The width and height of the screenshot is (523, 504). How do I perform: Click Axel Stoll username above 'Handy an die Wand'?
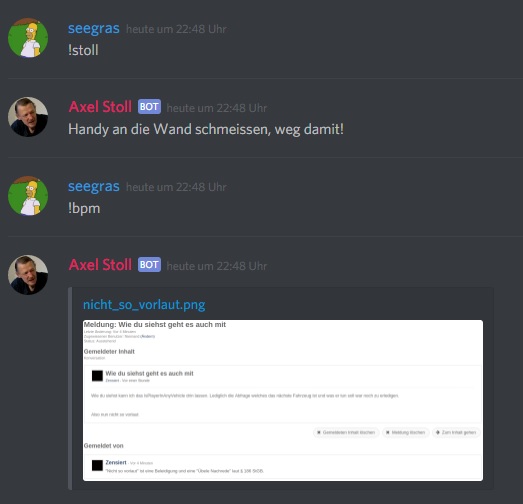(100, 107)
